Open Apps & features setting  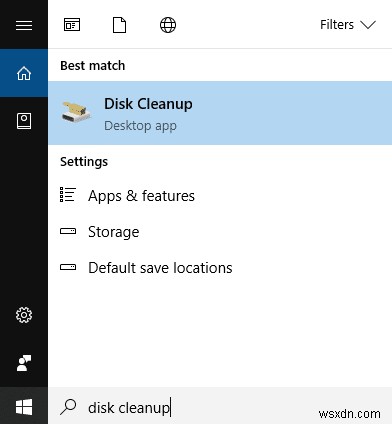pyautogui.click(x=220, y=196)
